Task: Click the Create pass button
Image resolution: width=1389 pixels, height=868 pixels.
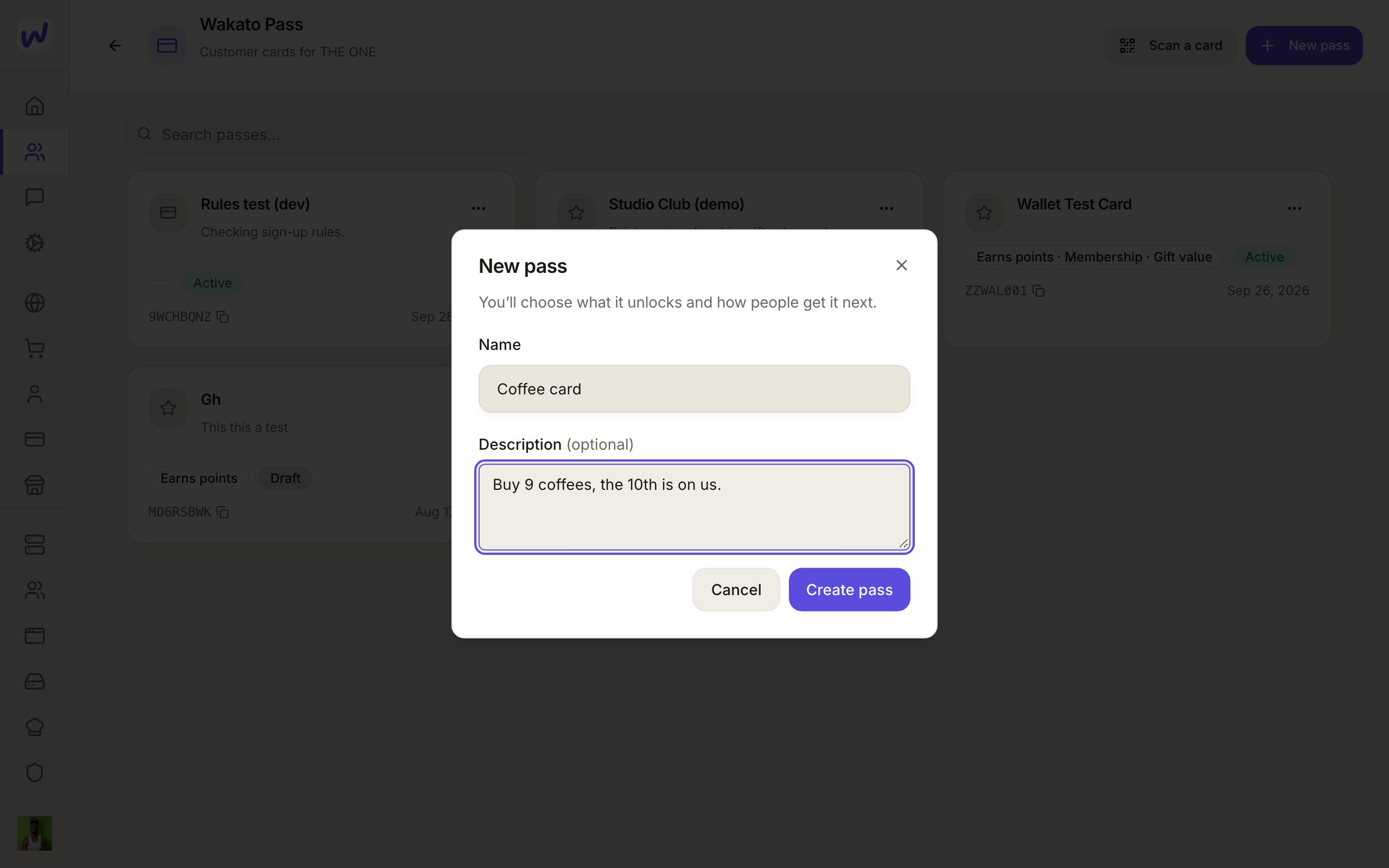Action: 849,590
